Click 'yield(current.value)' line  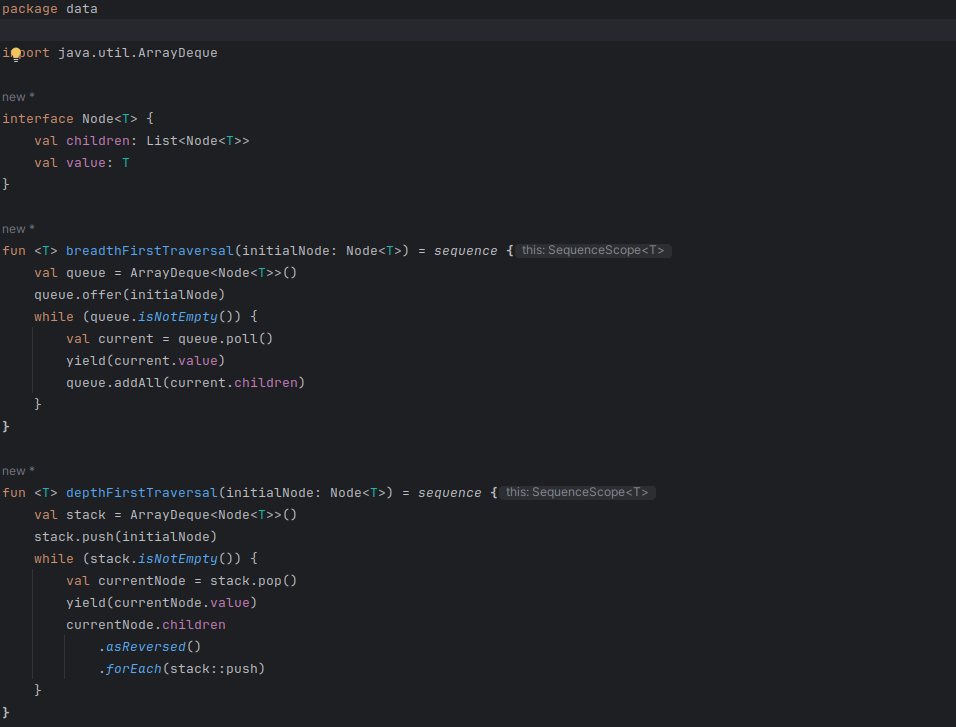145,361
